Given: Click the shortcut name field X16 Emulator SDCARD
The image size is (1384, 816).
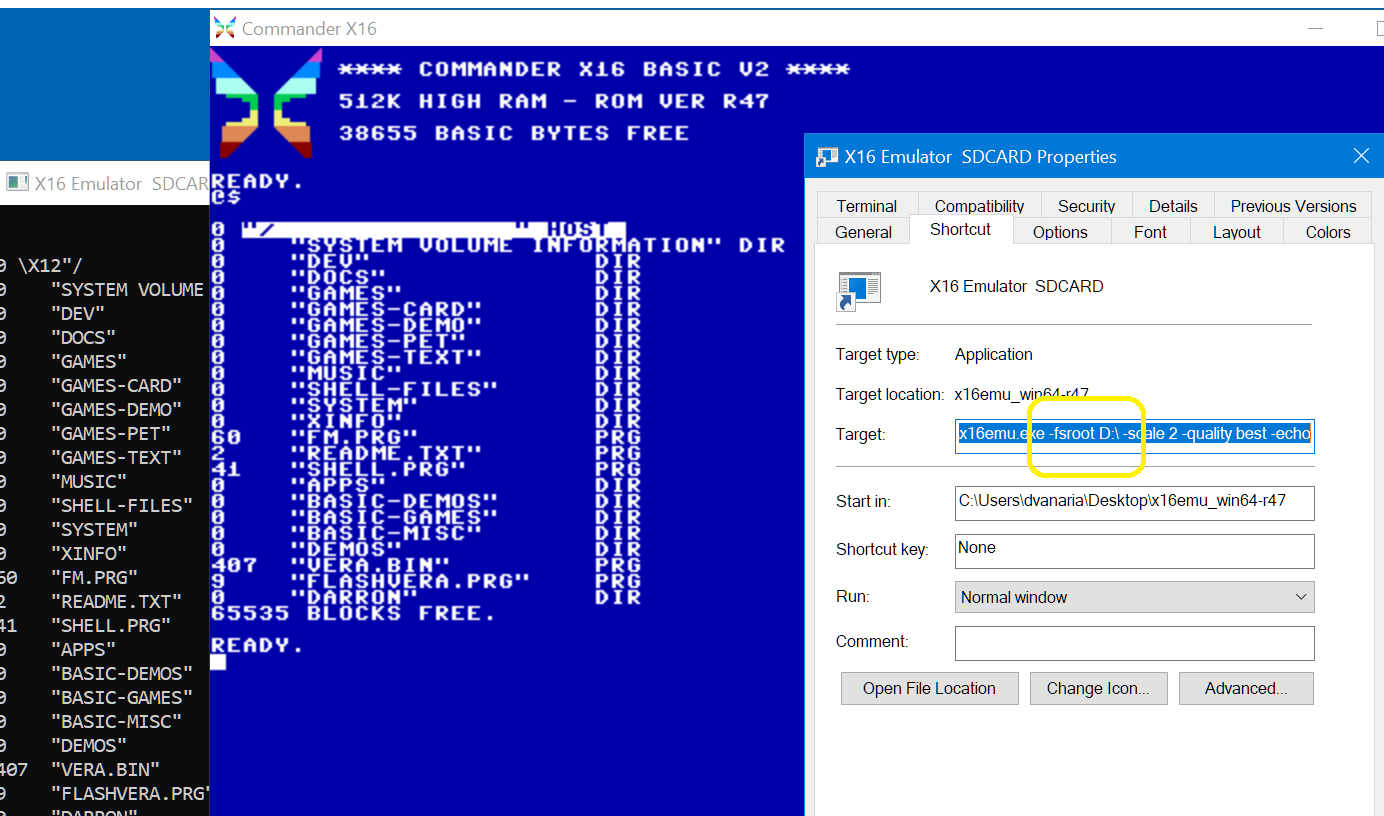Looking at the screenshot, I should (x=1017, y=286).
